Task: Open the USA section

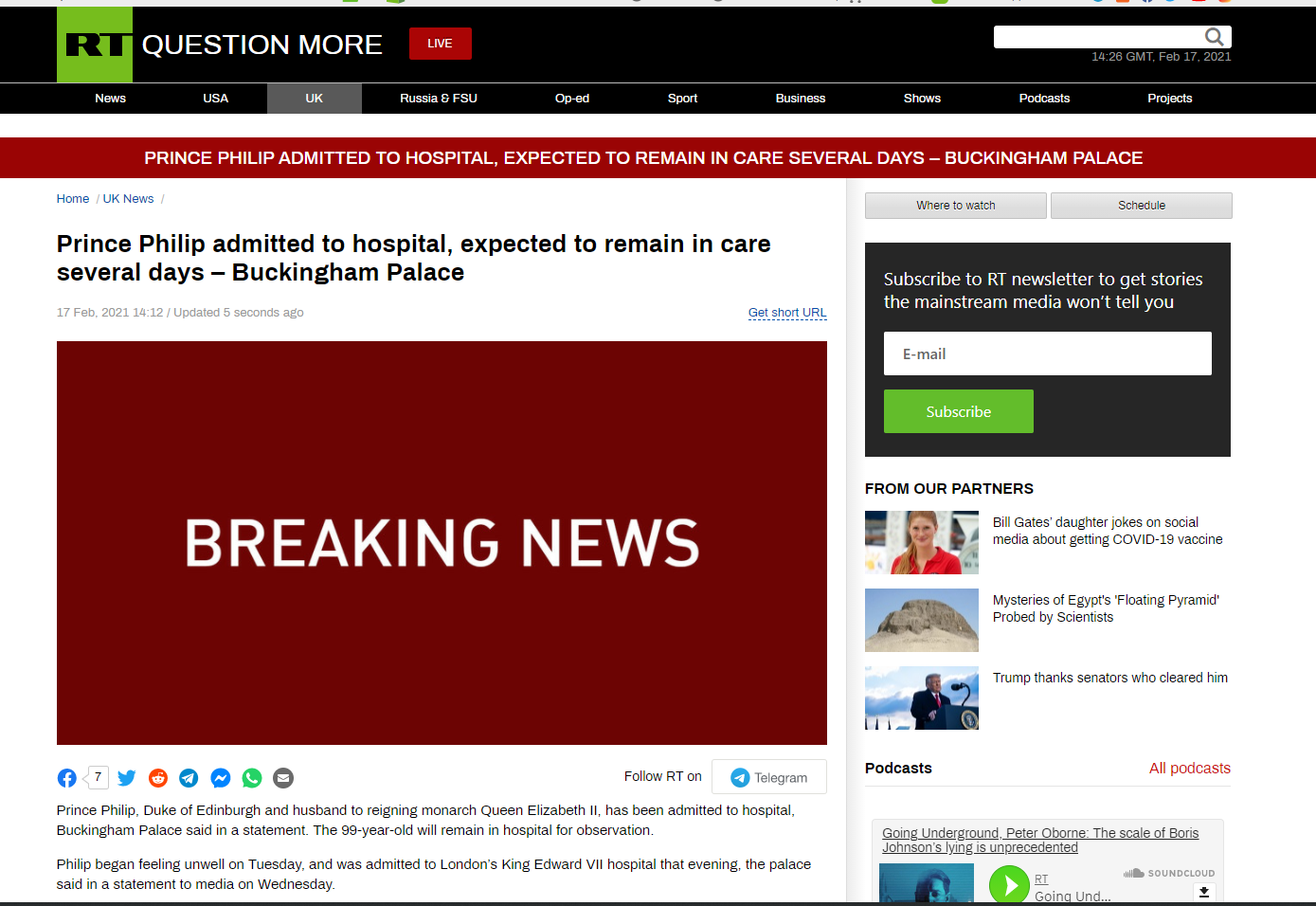Action: point(216,99)
